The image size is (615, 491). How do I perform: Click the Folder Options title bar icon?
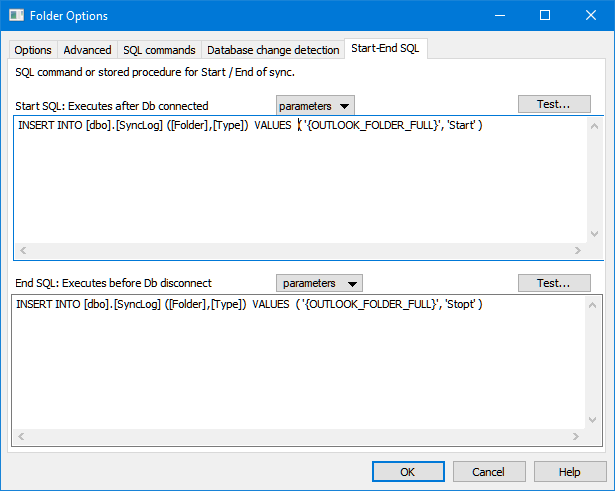point(17,16)
